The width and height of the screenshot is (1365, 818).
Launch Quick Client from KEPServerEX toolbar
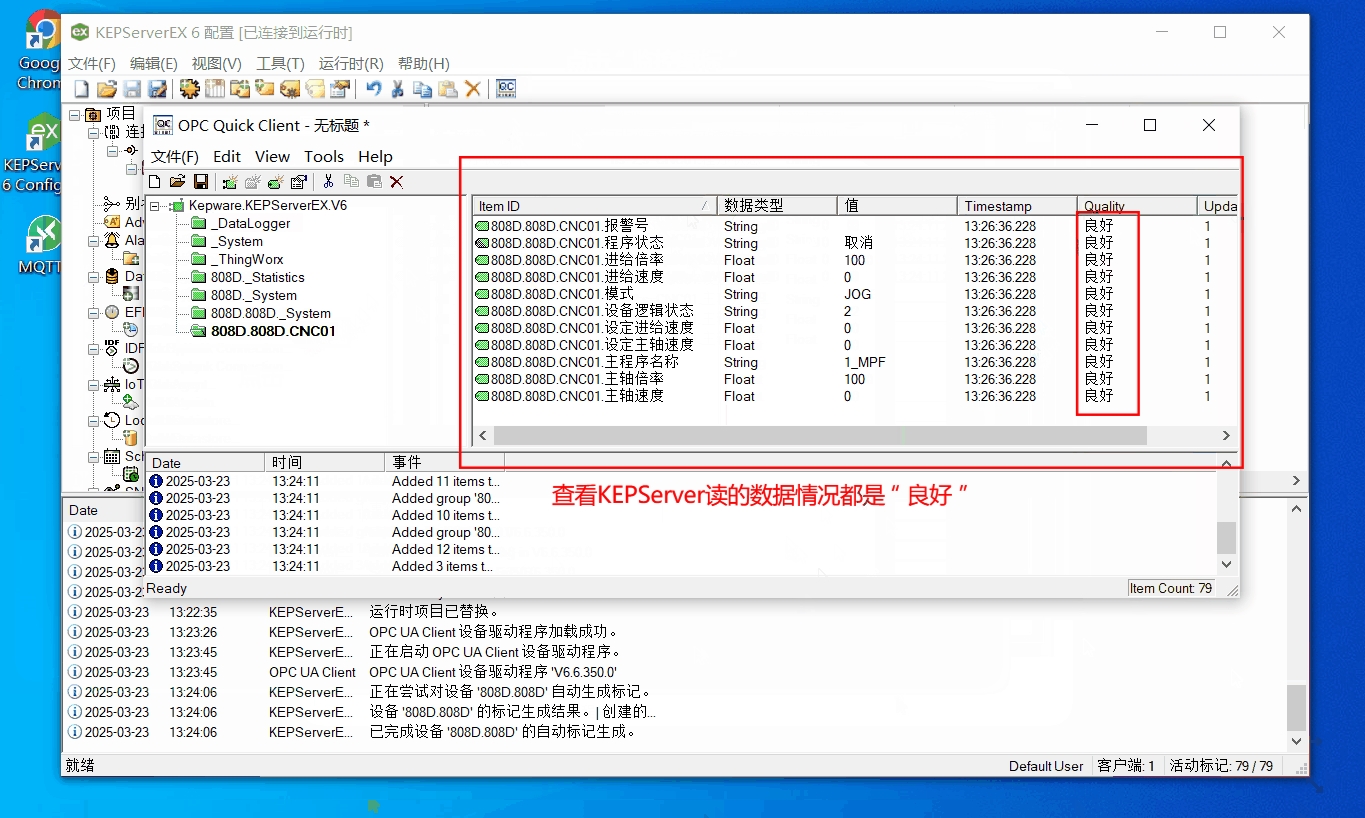click(506, 89)
